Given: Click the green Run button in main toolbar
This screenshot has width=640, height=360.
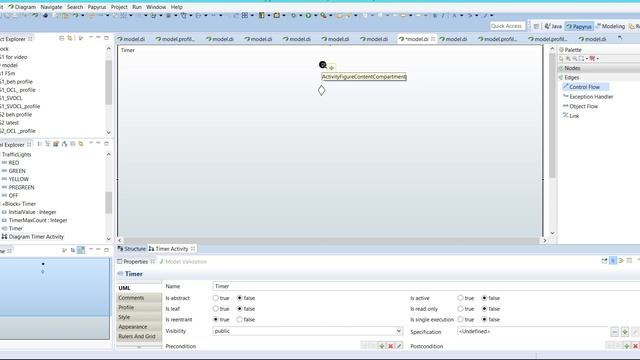Looking at the screenshot, I should (308, 16).
